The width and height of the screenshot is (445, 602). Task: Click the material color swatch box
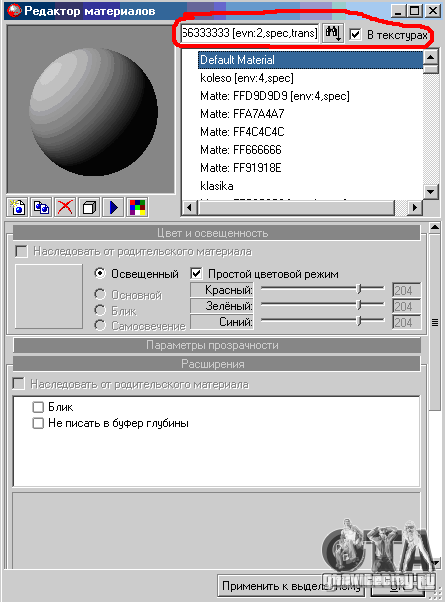coord(49,296)
